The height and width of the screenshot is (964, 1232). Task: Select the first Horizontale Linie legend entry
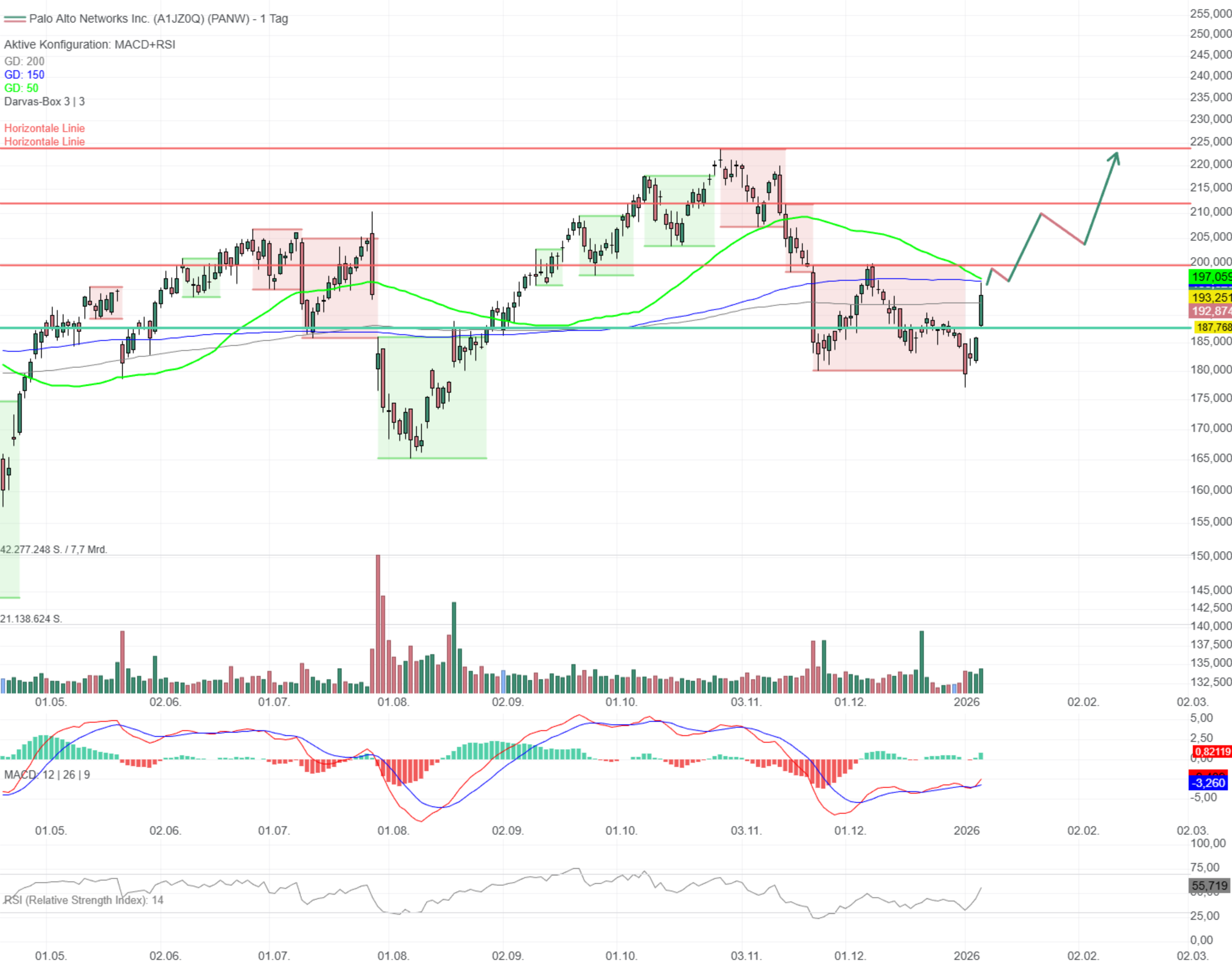[45, 128]
